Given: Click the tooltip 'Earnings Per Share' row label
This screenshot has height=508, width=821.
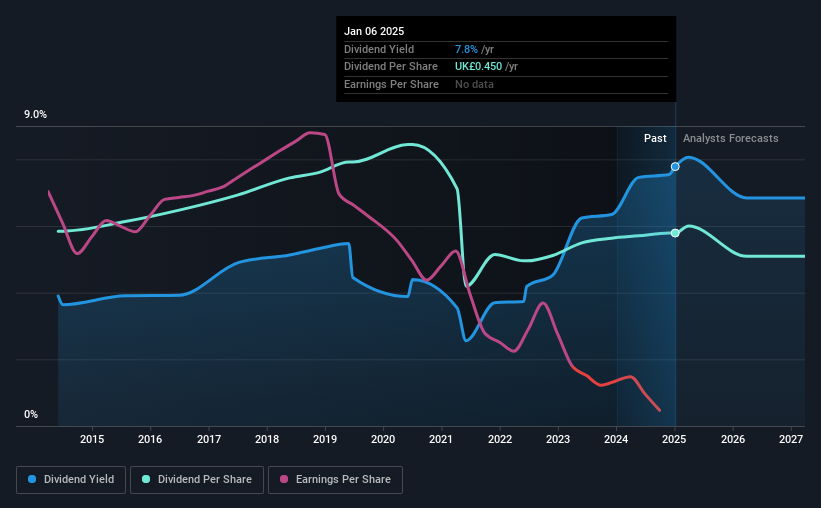Looking at the screenshot, I should pos(391,84).
